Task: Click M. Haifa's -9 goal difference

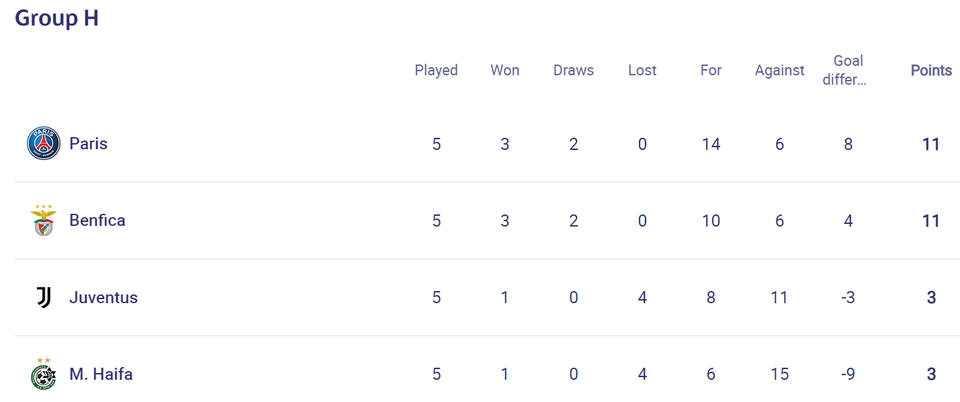Action: click(x=848, y=374)
